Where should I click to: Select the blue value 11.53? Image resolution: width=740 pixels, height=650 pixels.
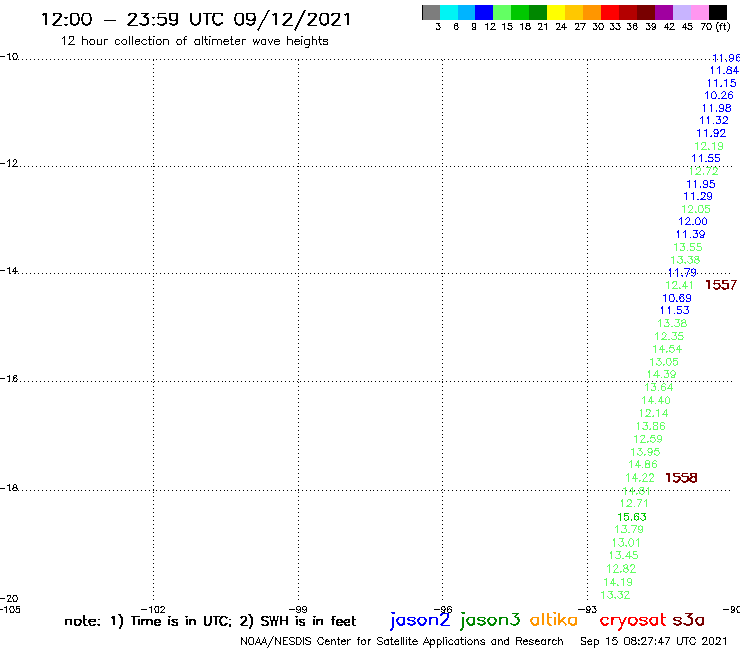click(x=674, y=310)
